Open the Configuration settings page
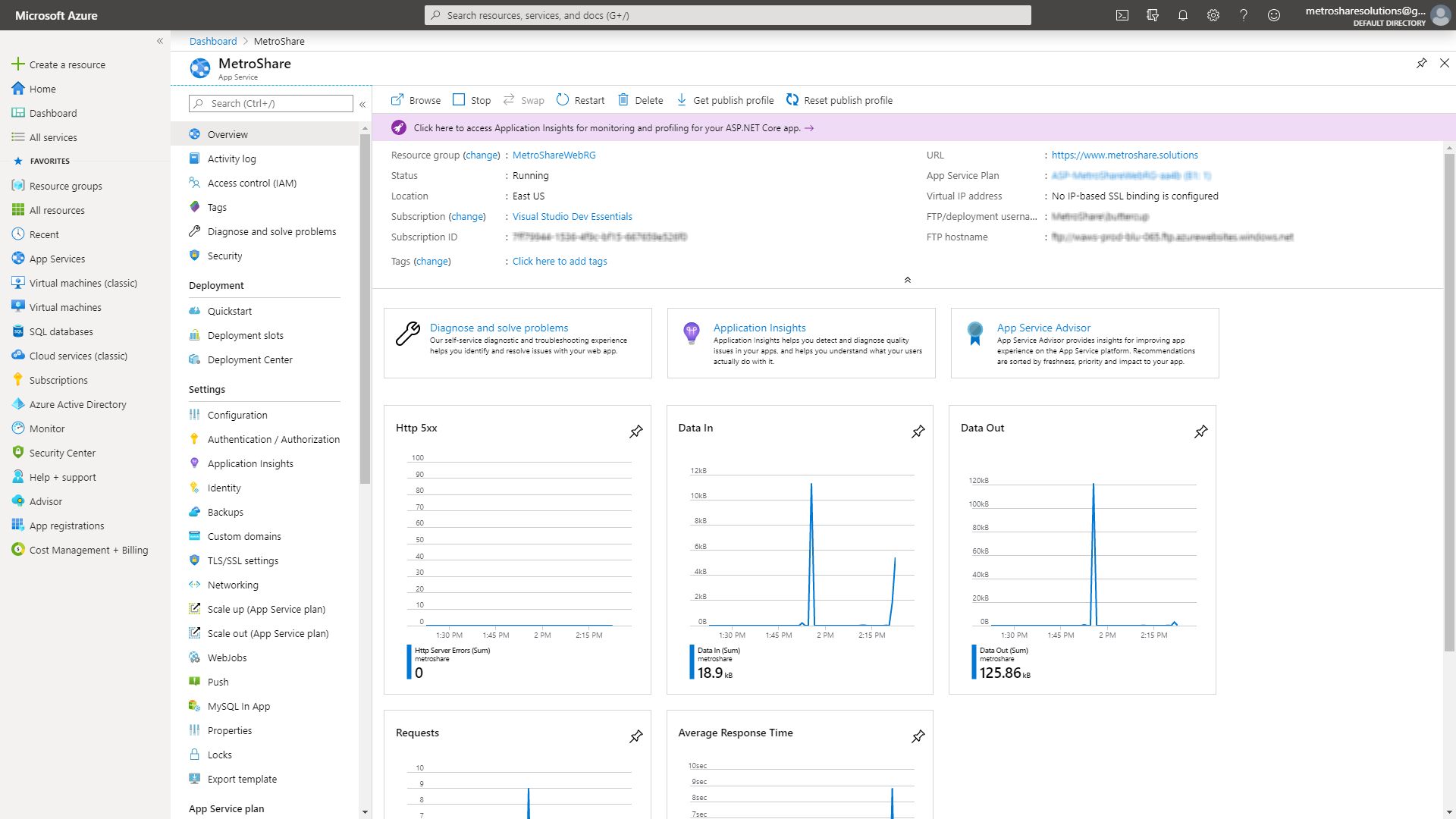 pos(265,415)
